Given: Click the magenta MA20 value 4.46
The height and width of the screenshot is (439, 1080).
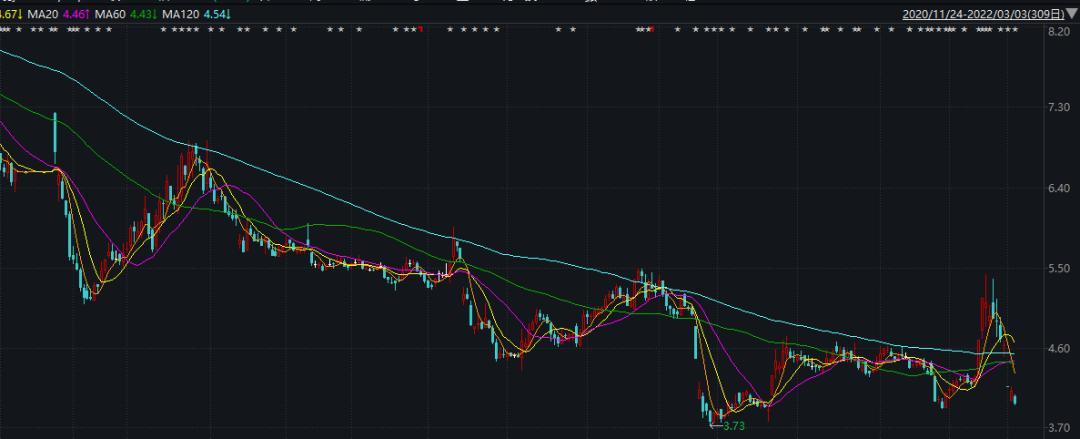Looking at the screenshot, I should pyautogui.click(x=76, y=15).
